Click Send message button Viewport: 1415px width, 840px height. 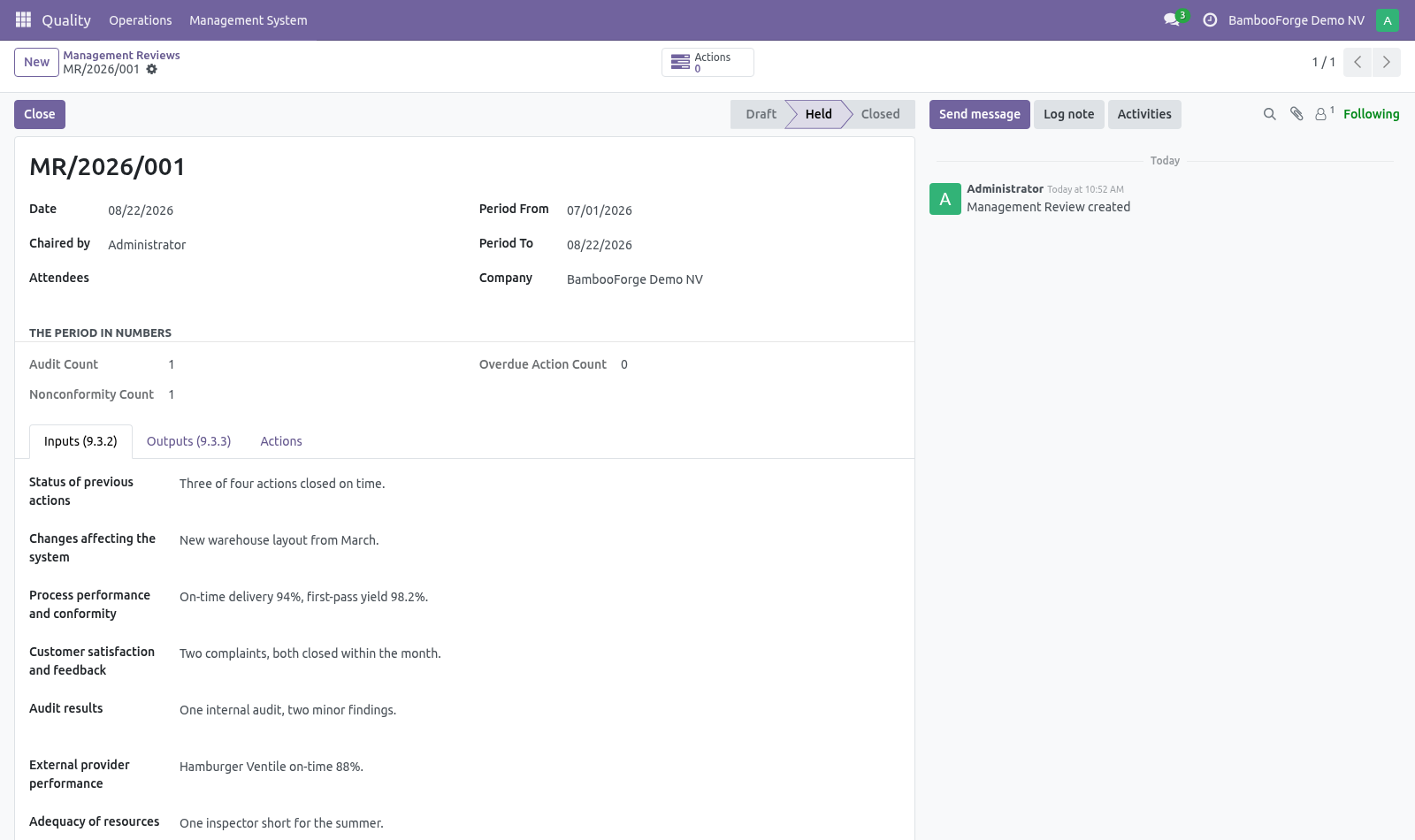pos(979,114)
